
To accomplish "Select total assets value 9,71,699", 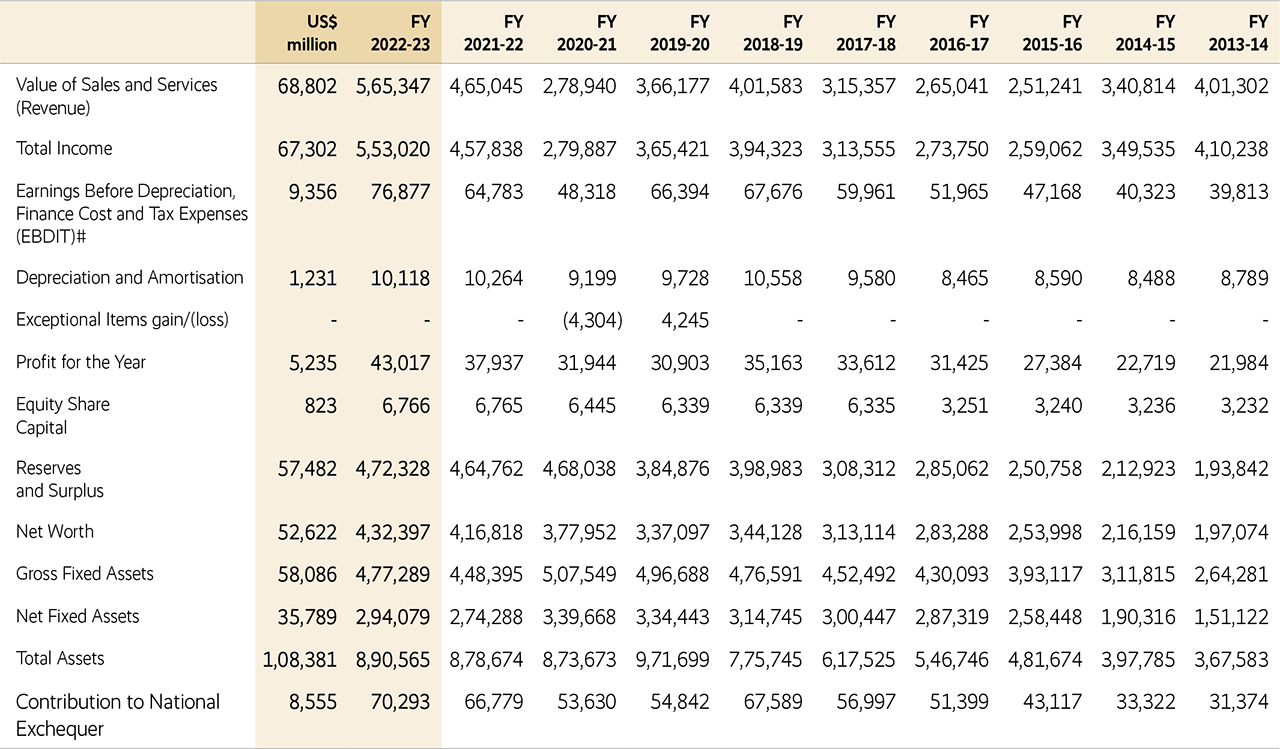I will (673, 659).
